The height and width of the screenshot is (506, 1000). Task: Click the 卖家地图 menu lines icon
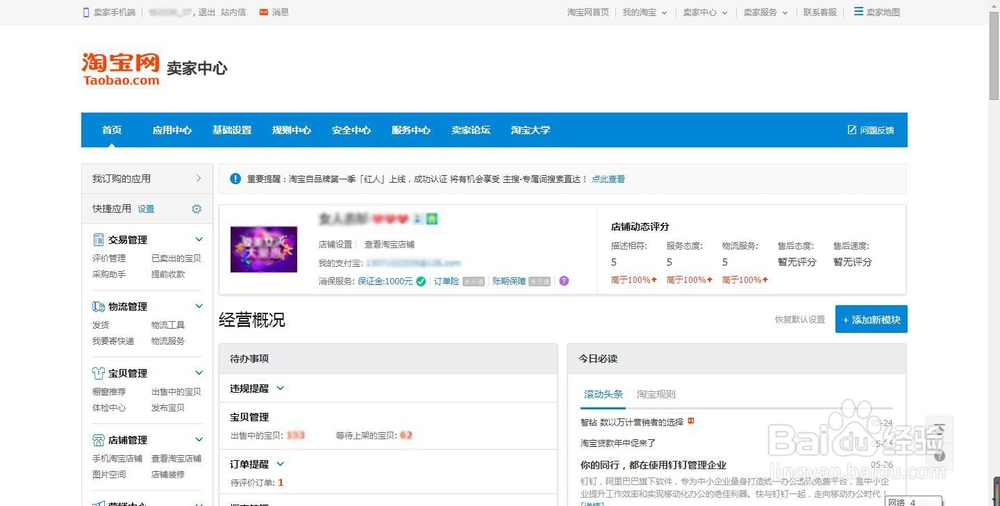click(x=858, y=11)
